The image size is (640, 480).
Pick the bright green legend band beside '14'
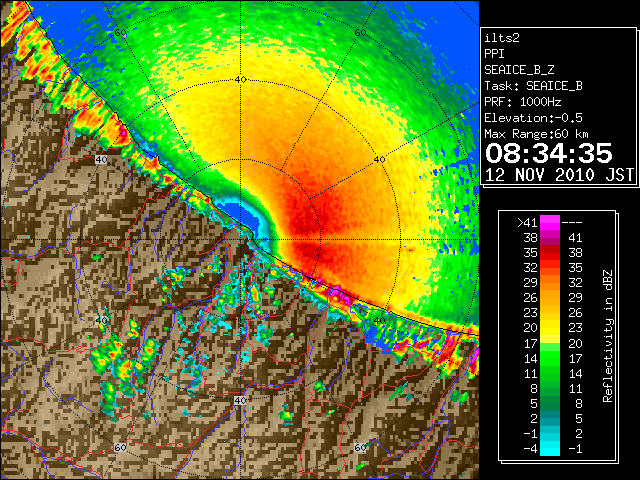point(550,358)
